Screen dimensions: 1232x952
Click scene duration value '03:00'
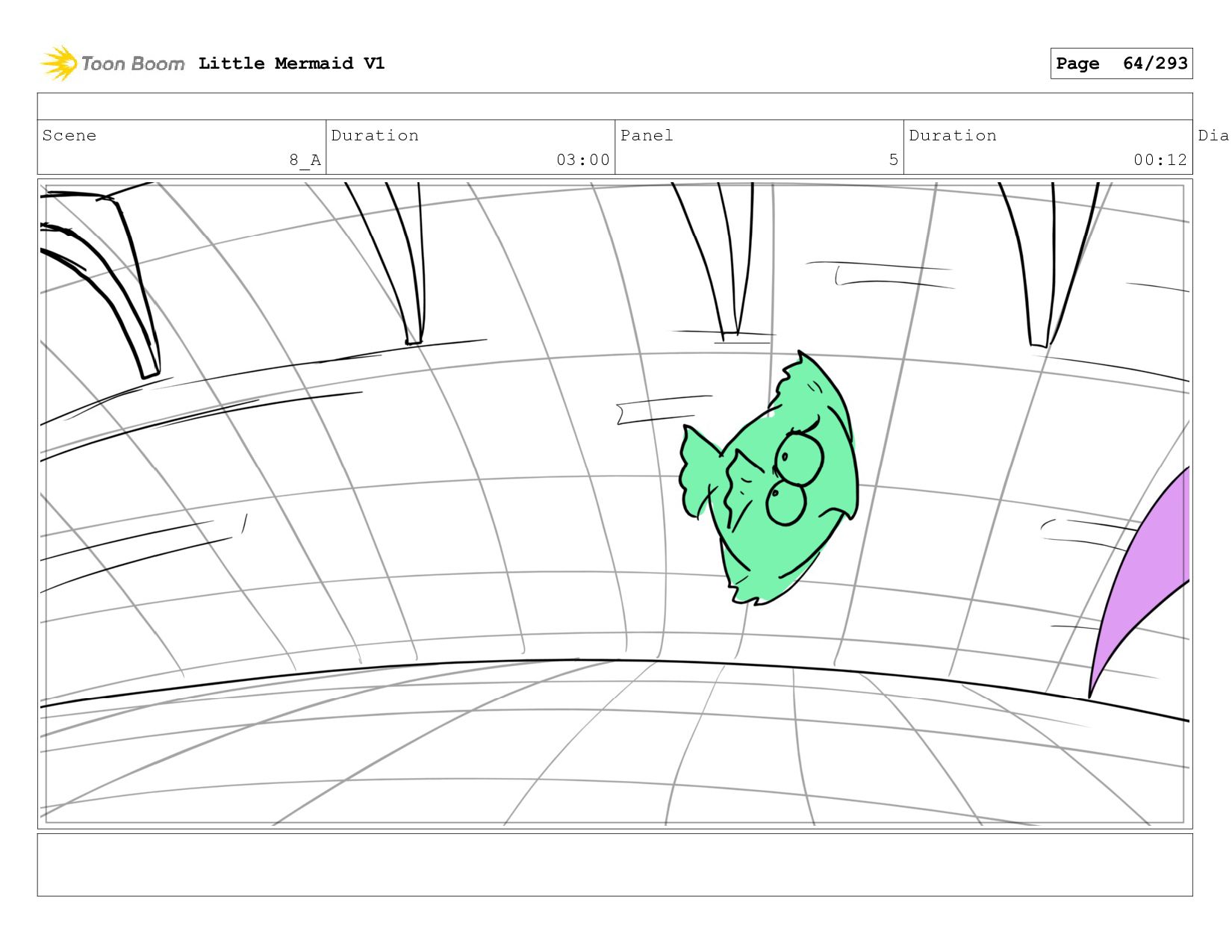point(583,160)
